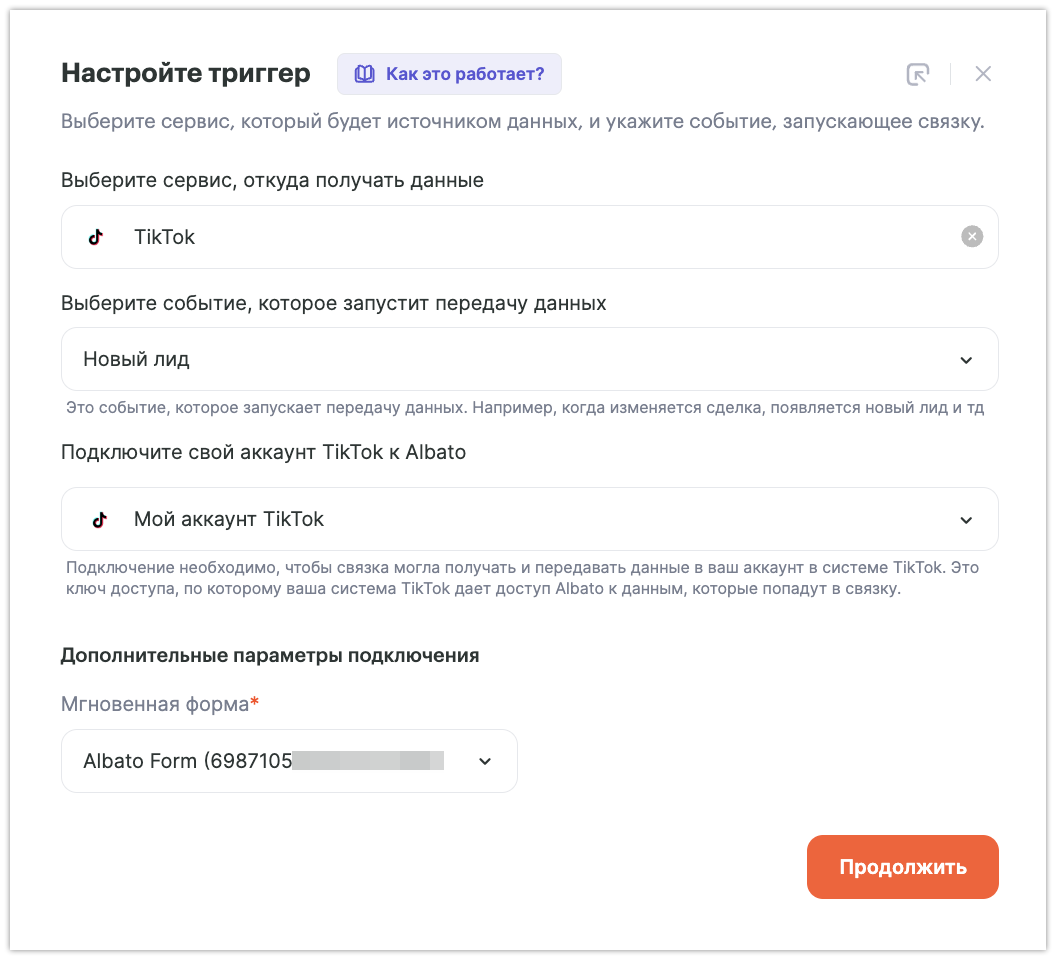This screenshot has width=1056, height=960.
Task: Click the 'Дополнительные параметры подключения' section heading
Action: coord(270,655)
